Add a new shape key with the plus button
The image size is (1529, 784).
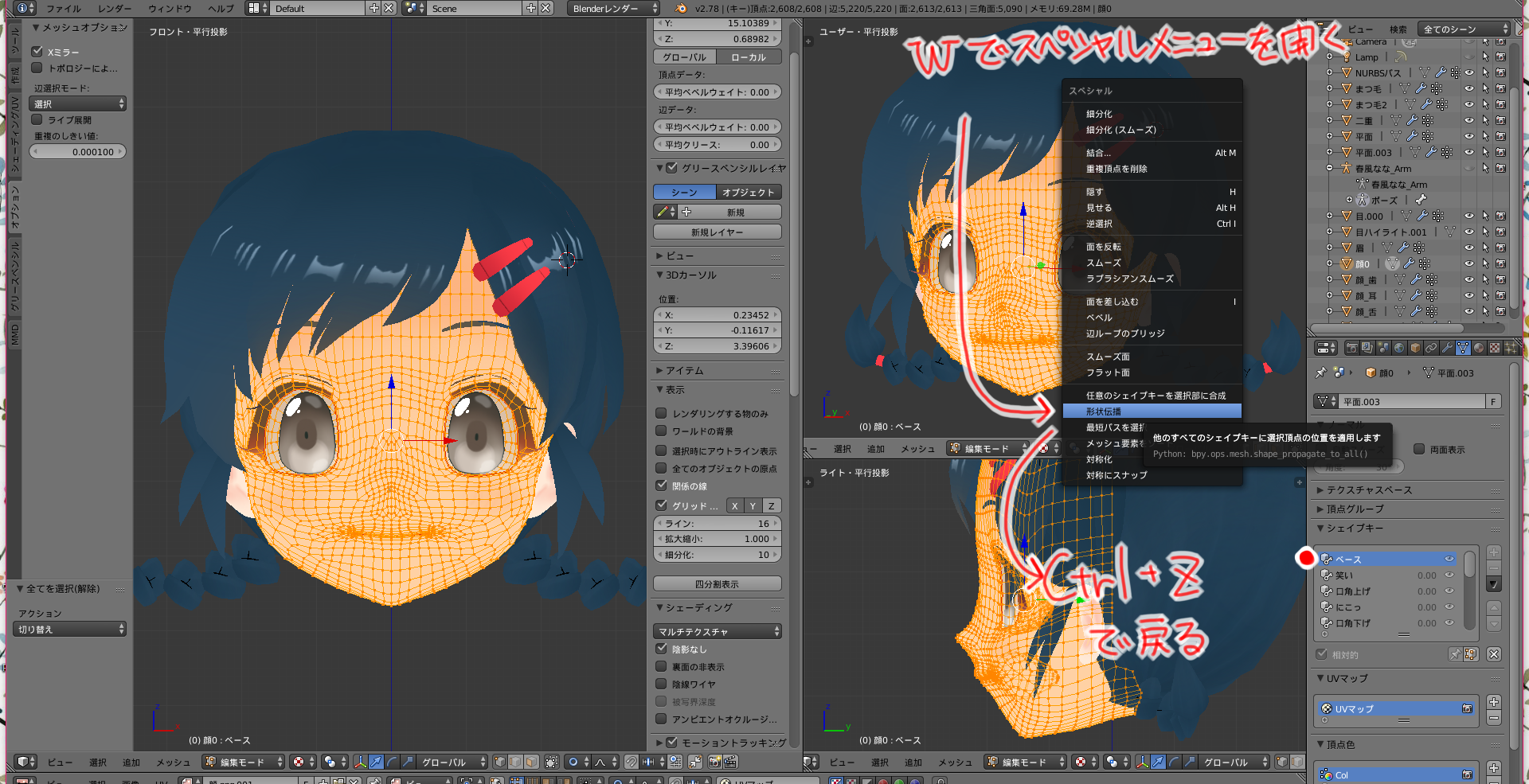(x=1494, y=552)
